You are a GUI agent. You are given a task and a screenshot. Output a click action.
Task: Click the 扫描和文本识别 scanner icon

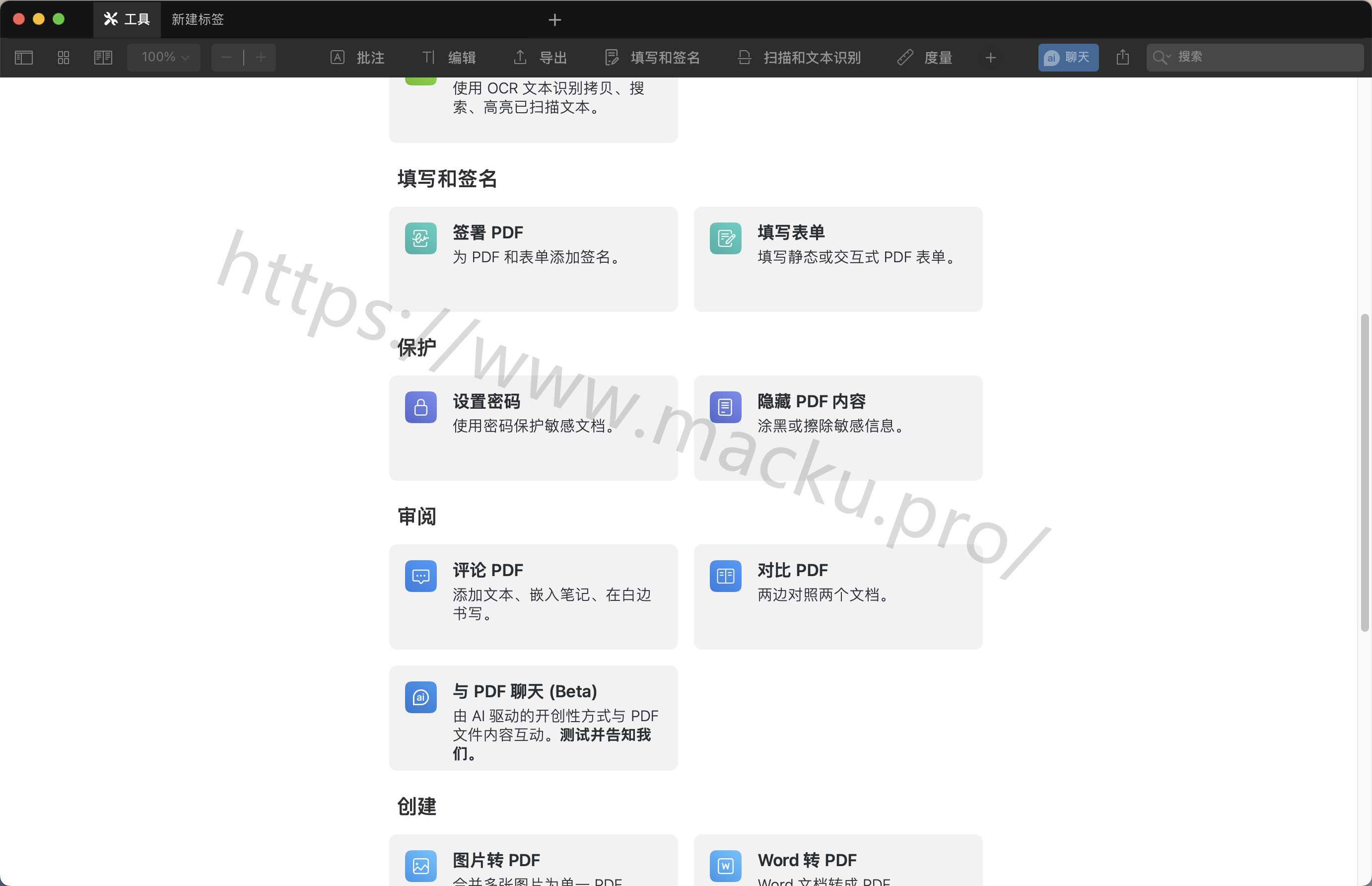click(744, 57)
